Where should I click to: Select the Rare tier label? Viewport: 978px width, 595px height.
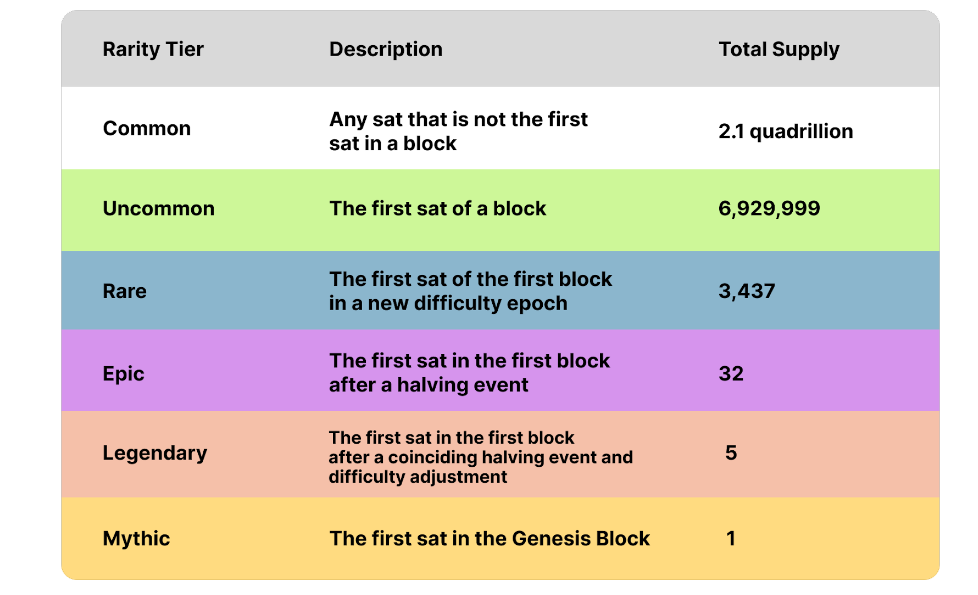(125, 291)
